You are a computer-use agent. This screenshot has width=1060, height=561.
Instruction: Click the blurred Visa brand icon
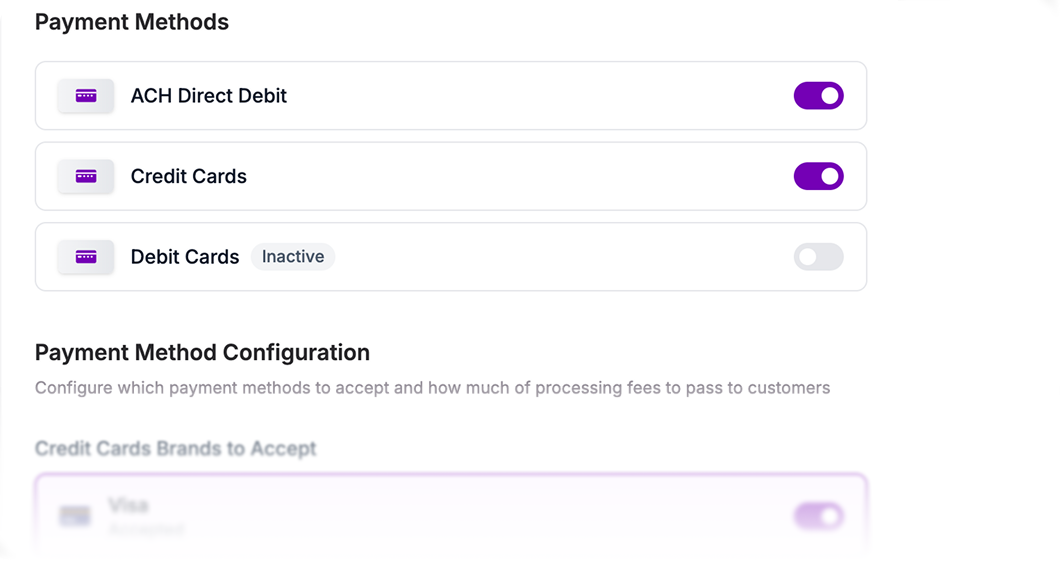(x=74, y=516)
